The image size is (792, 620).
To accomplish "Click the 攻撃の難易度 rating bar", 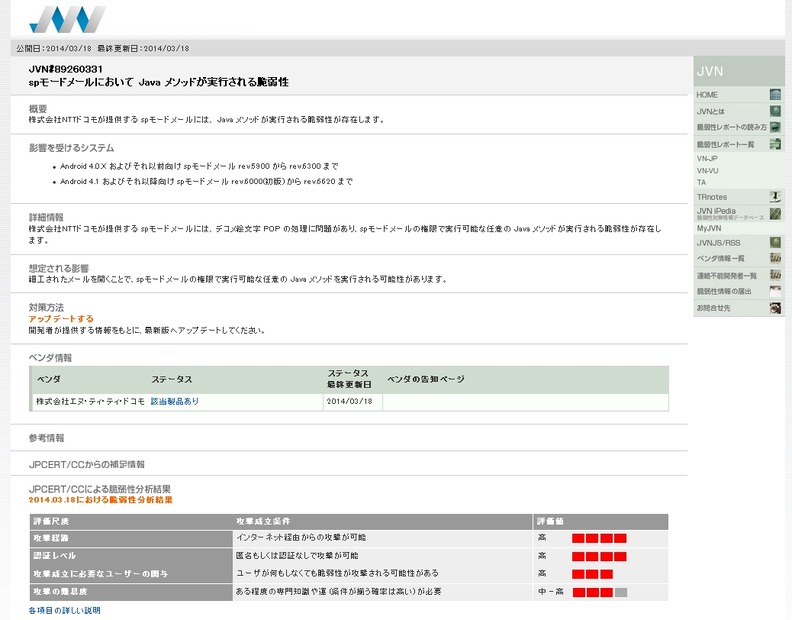I will tap(600, 592).
